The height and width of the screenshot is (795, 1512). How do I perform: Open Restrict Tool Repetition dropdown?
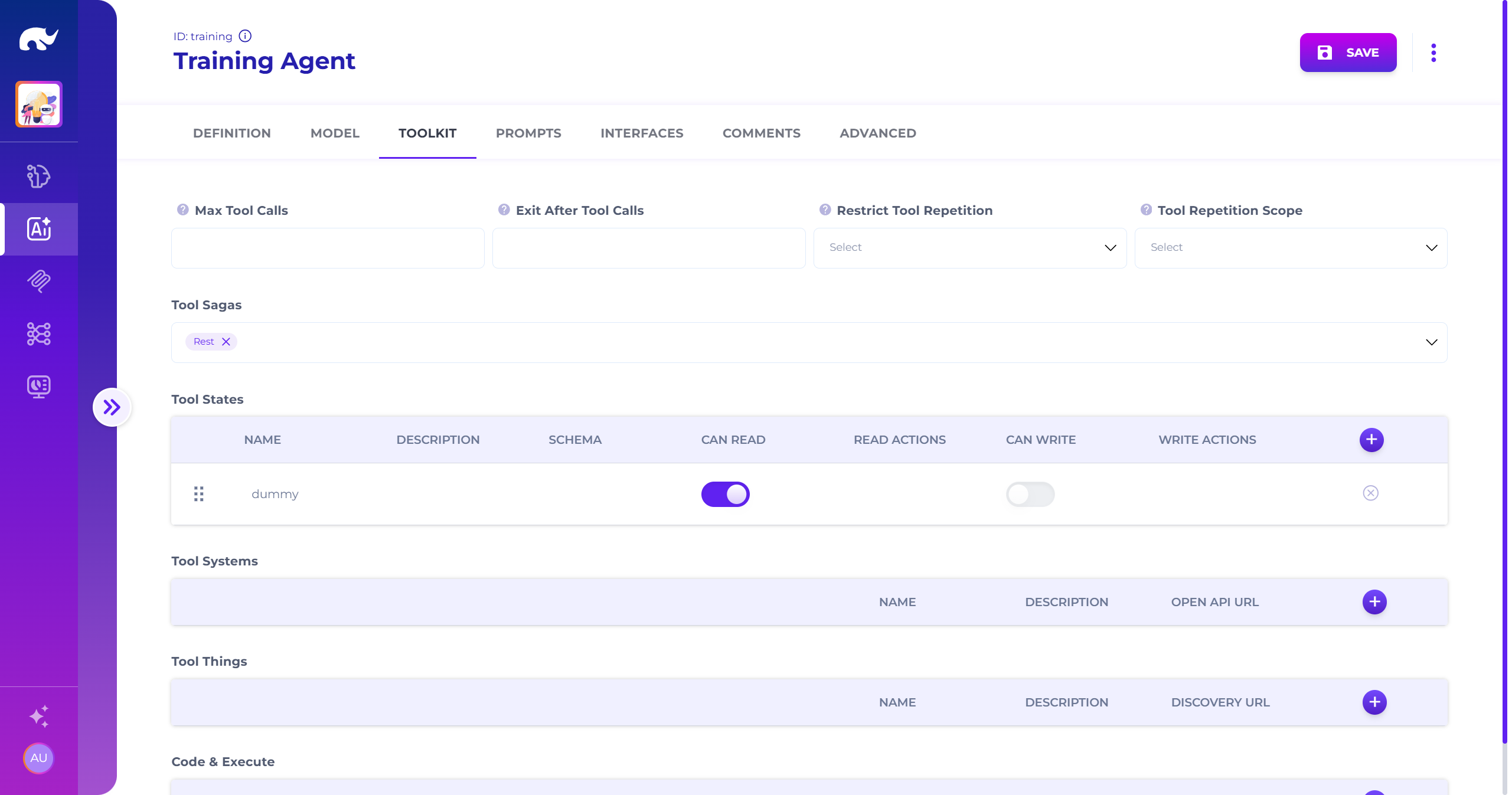pyautogui.click(x=969, y=248)
